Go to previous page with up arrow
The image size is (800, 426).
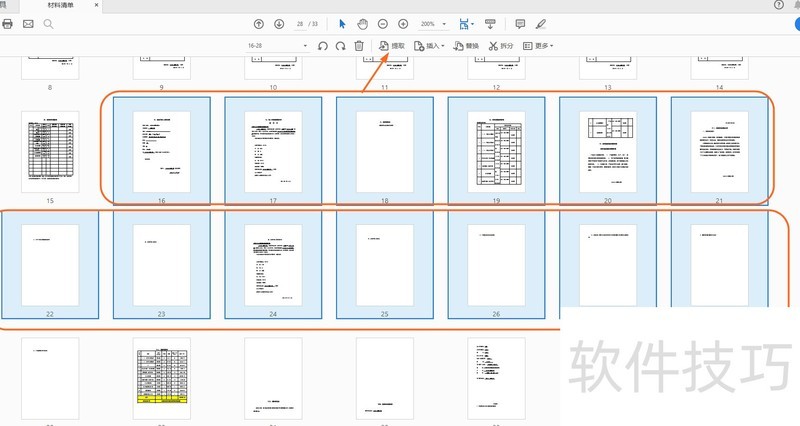point(259,23)
